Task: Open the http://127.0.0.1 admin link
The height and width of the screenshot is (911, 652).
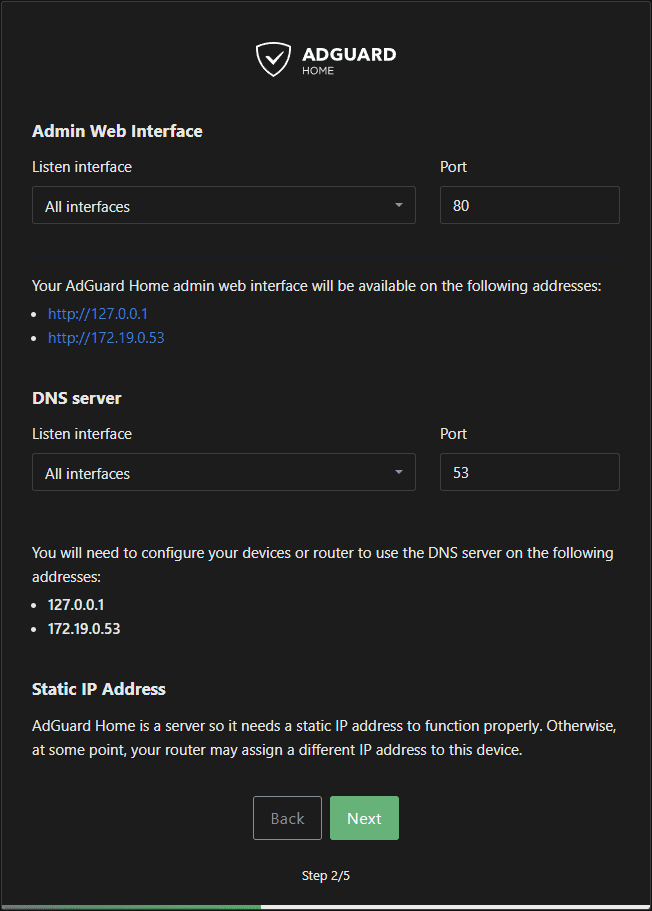Action: [98, 313]
